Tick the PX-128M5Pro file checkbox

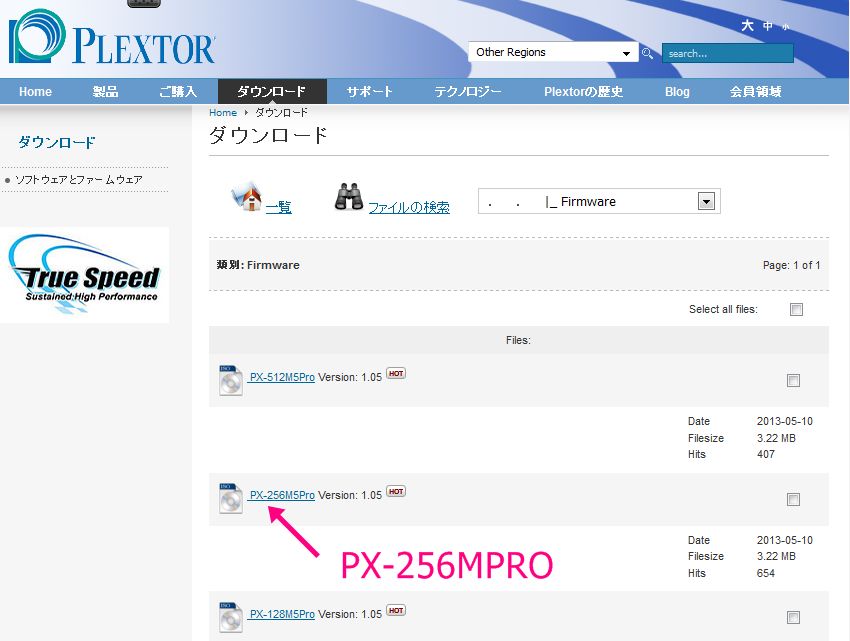point(793,618)
